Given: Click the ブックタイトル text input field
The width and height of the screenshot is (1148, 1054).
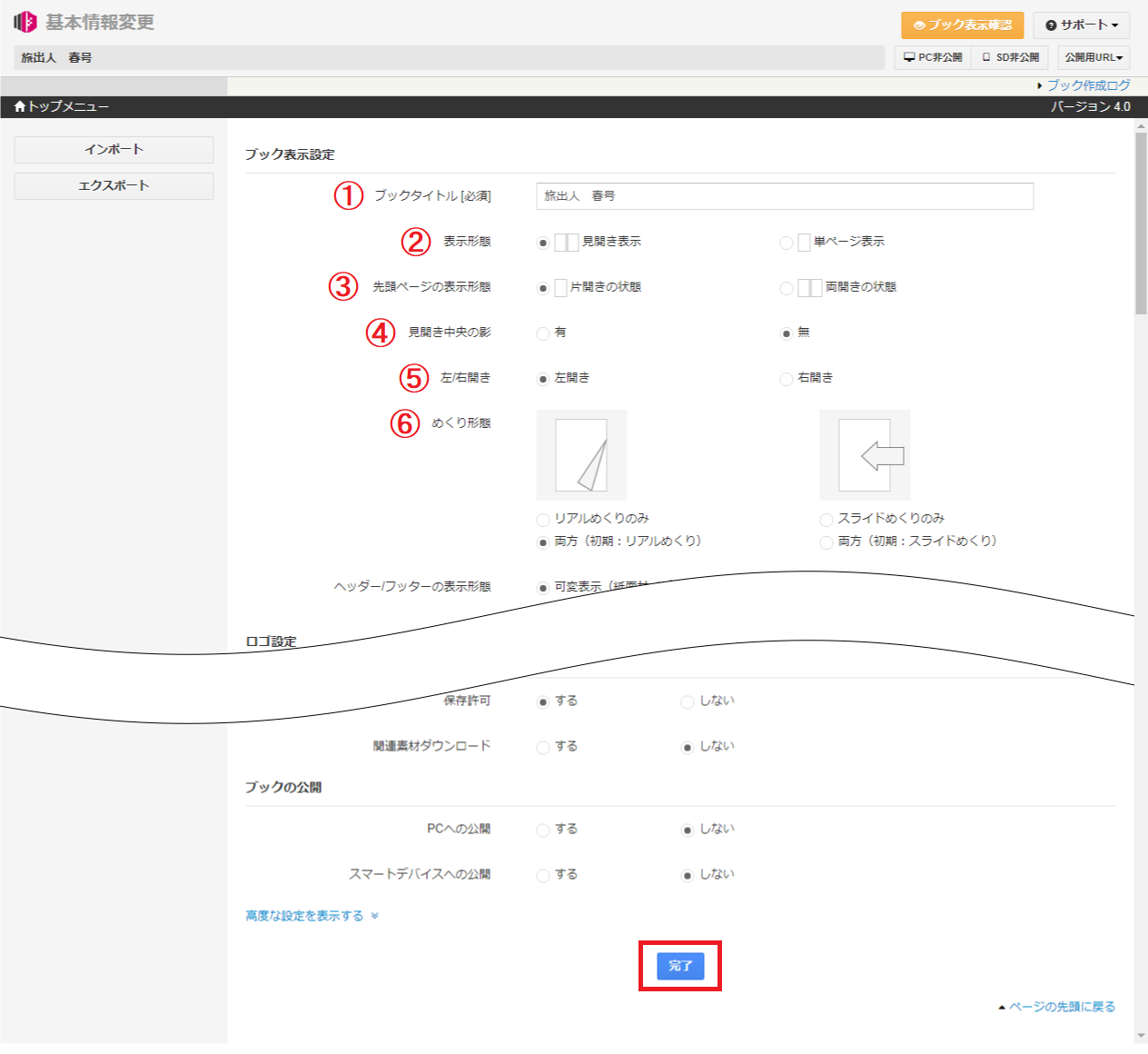Looking at the screenshot, I should pos(785,196).
